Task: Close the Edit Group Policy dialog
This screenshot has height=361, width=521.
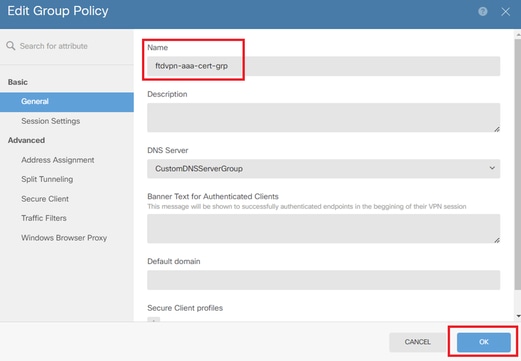Action: (x=505, y=12)
